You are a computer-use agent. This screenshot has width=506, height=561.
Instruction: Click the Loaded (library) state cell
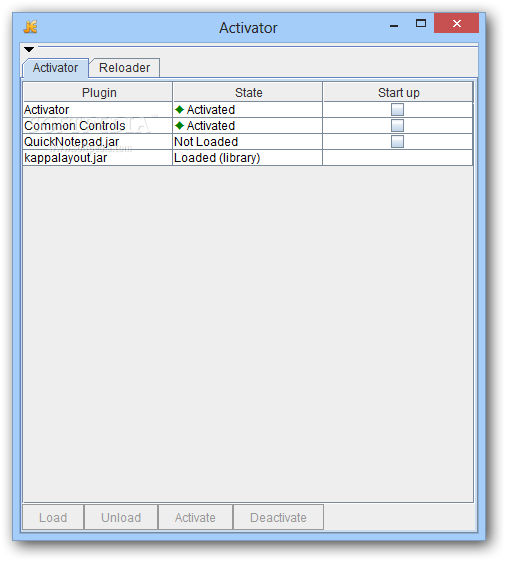tap(247, 158)
